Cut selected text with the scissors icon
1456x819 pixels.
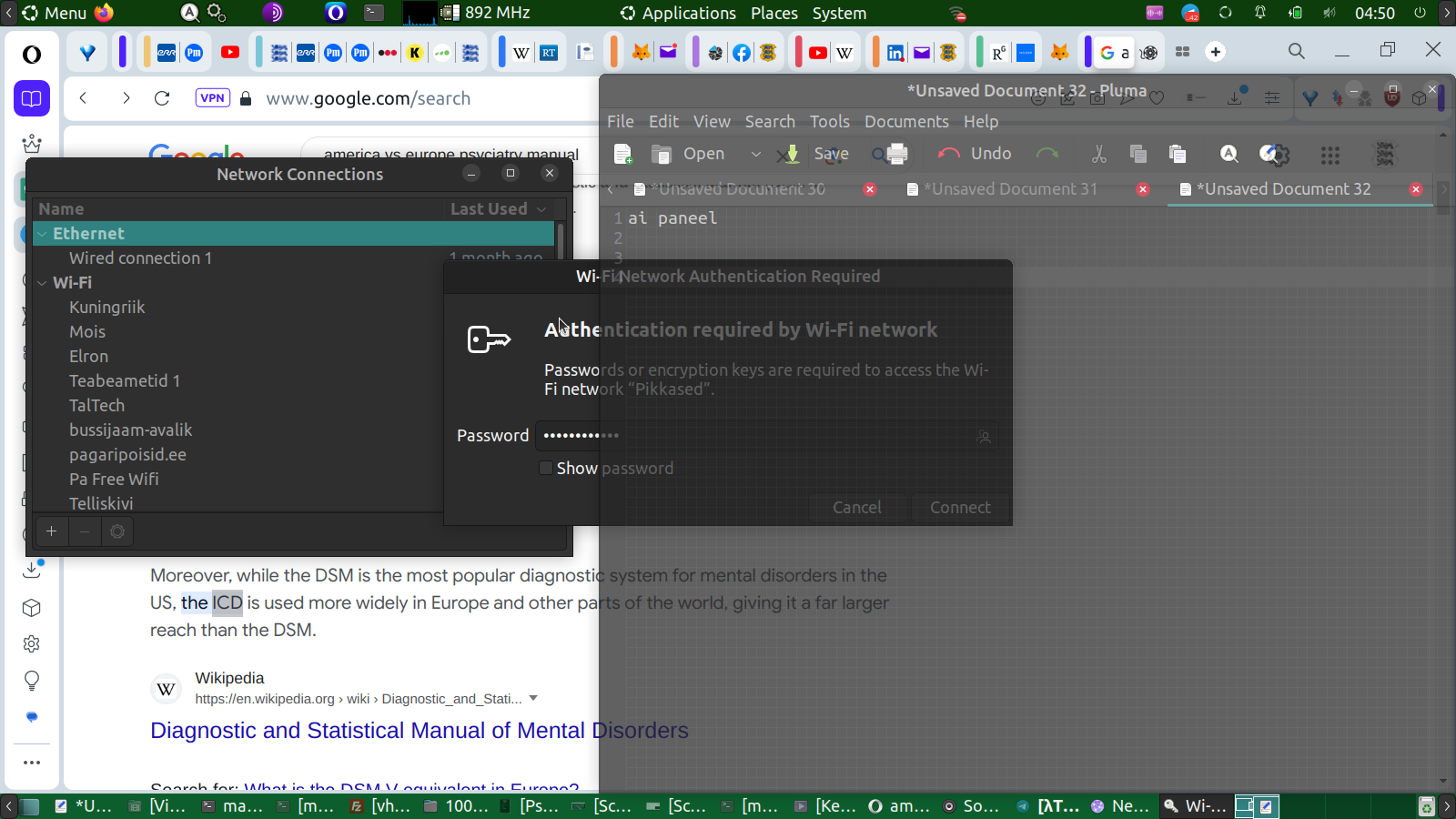1099,155
